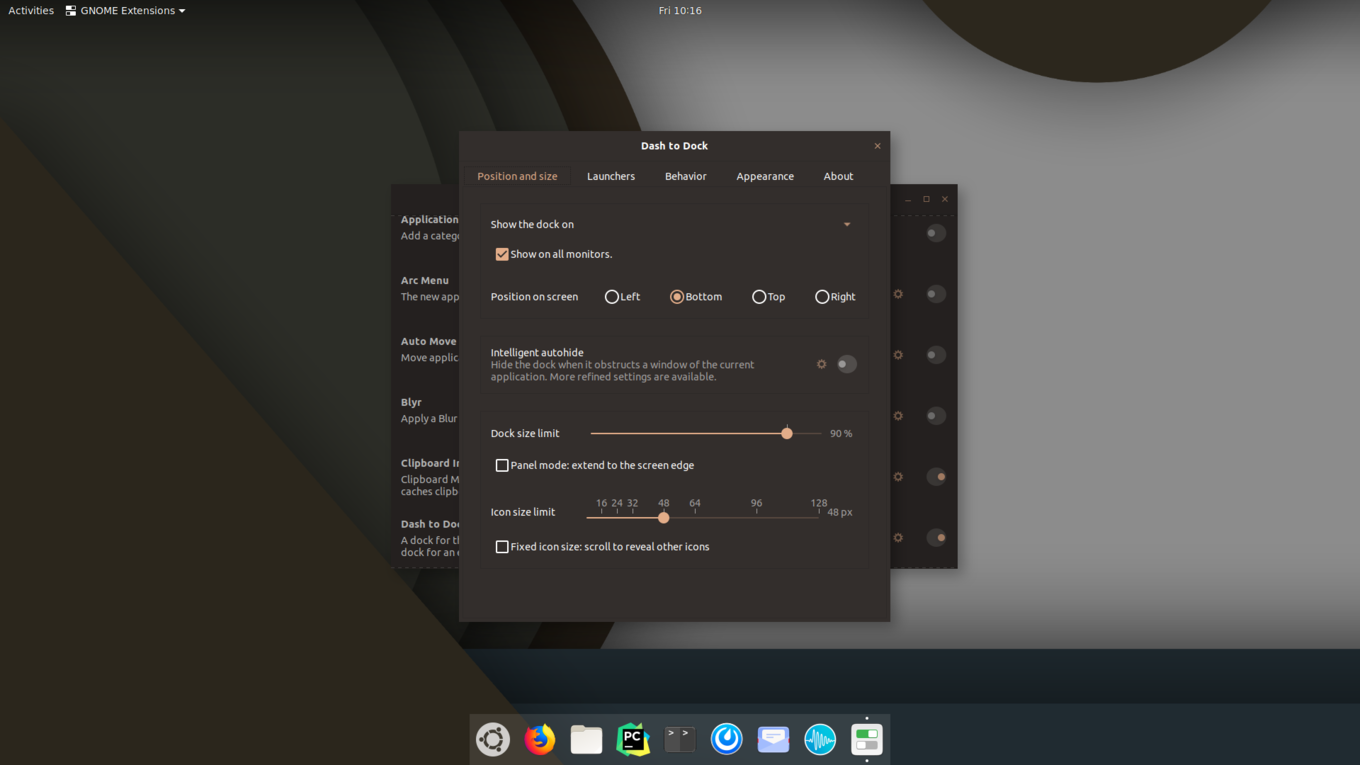Screen dimensions: 1360x765
Task: Open Blyr settings gear in Extensions window
Action: pos(898,416)
